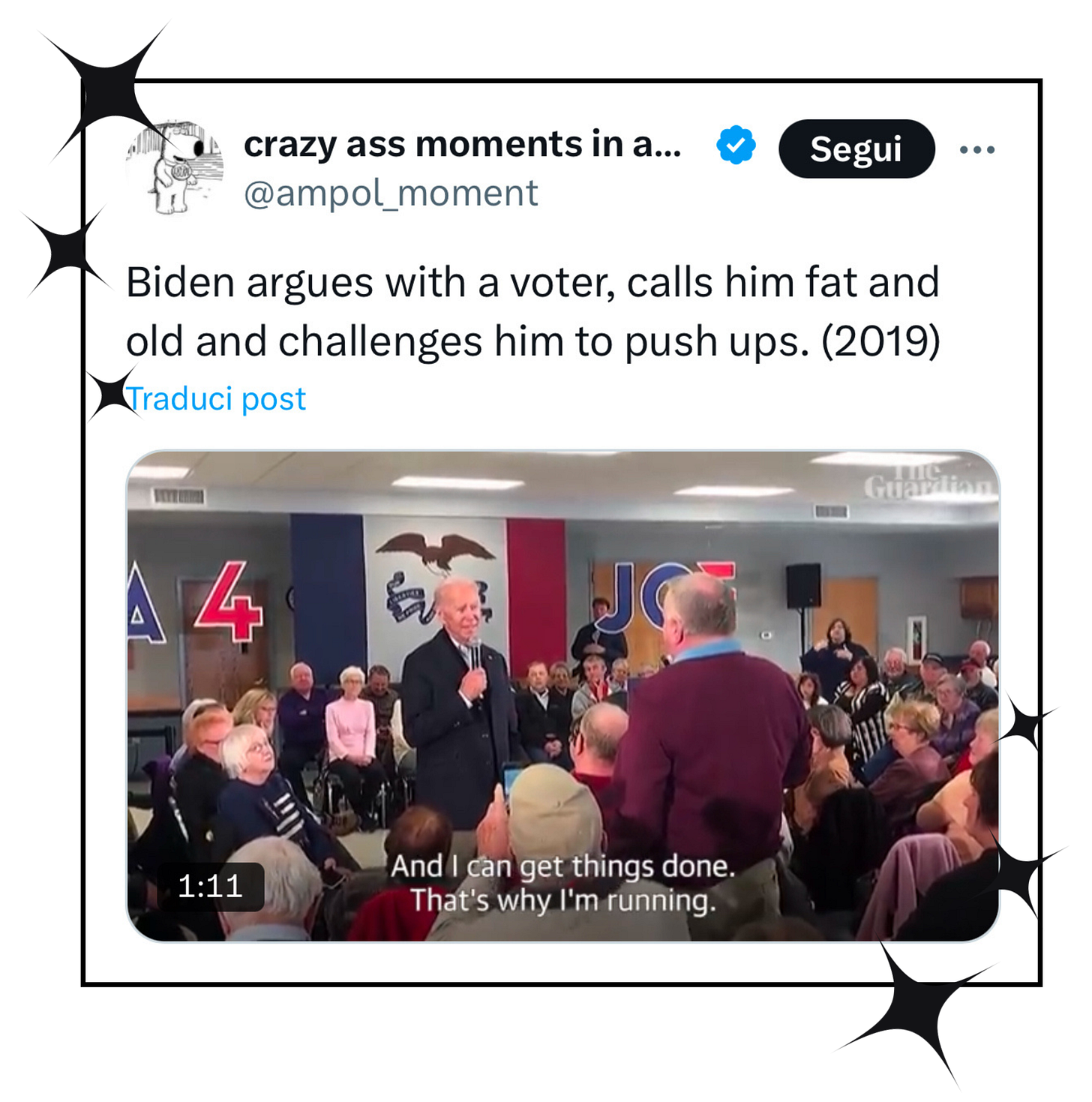Open the cartoon dog profile avatar
This screenshot has height=1102, width=1092.
point(175,167)
